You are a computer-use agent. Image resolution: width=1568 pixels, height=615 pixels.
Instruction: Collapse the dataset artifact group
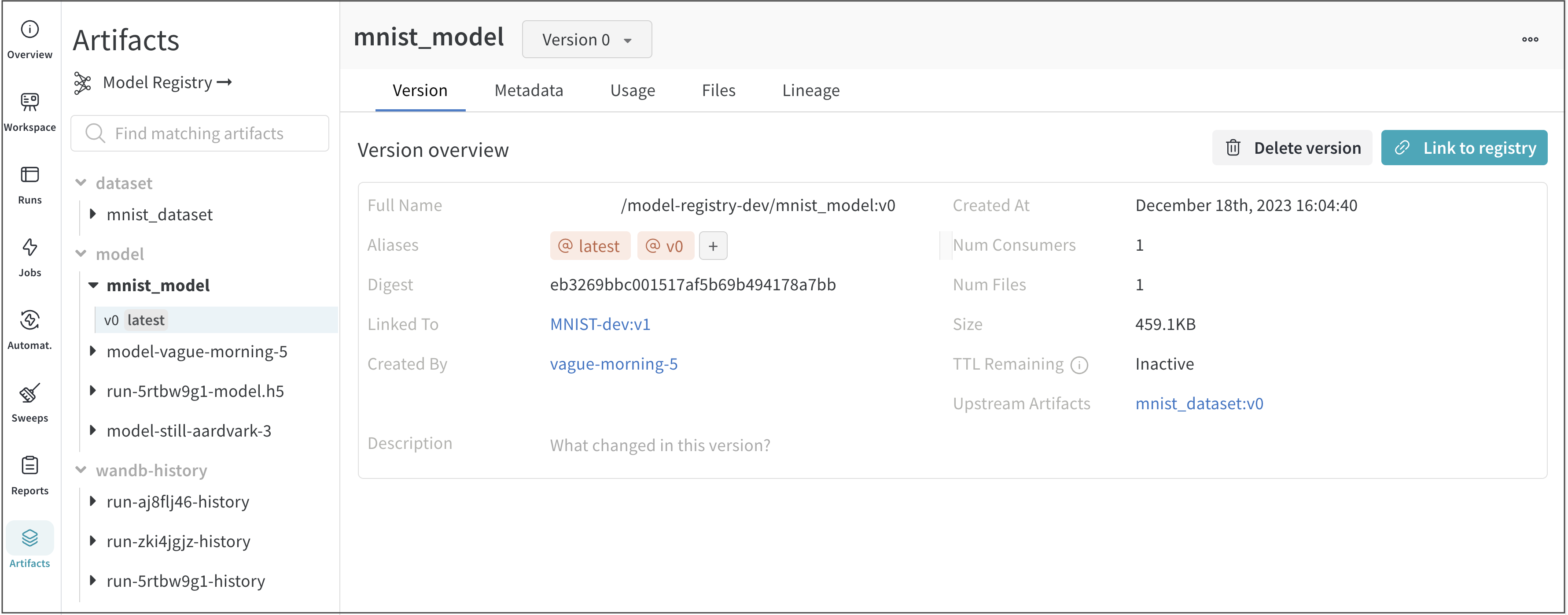(81, 183)
